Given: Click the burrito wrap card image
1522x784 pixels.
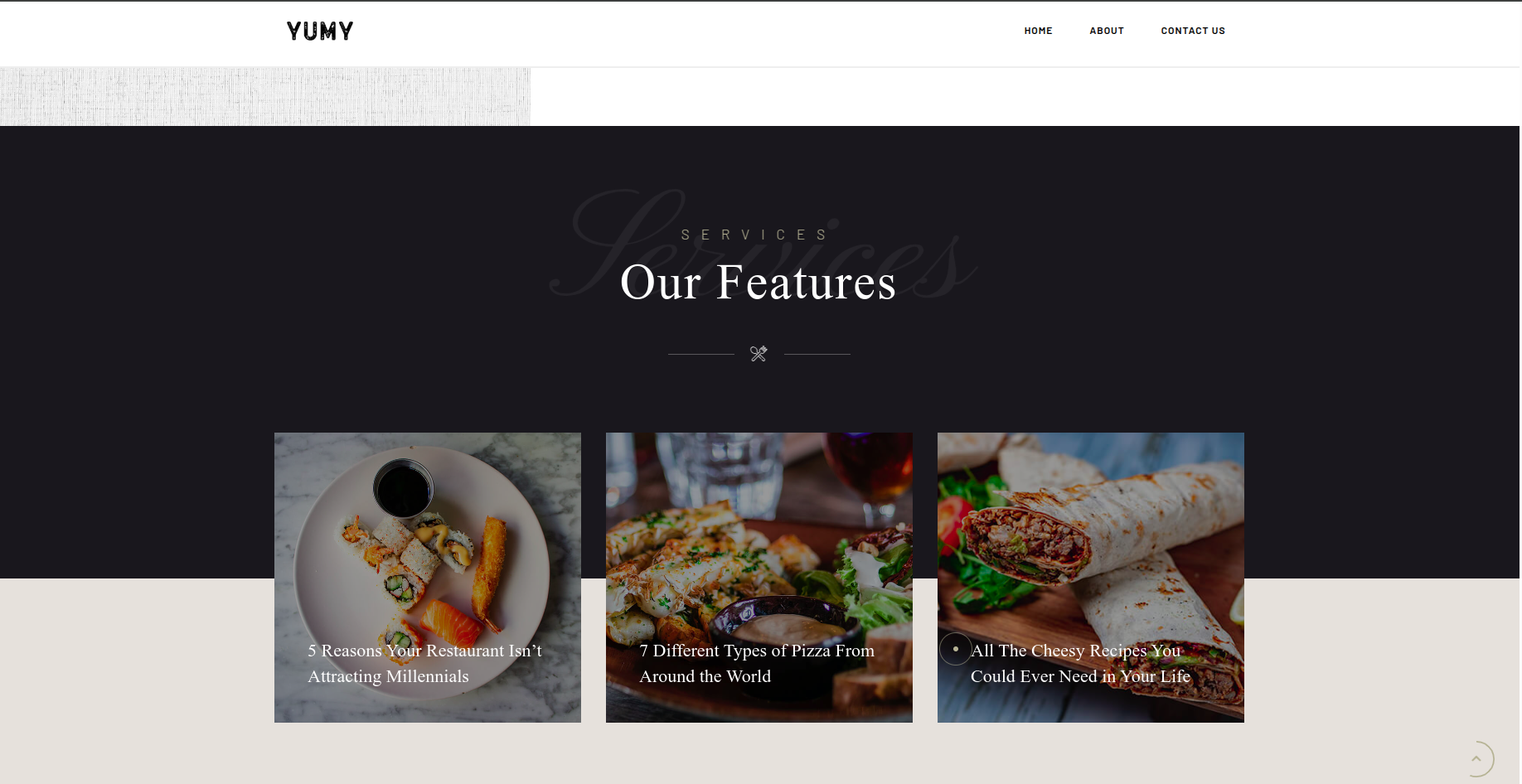Looking at the screenshot, I should (1091, 578).
